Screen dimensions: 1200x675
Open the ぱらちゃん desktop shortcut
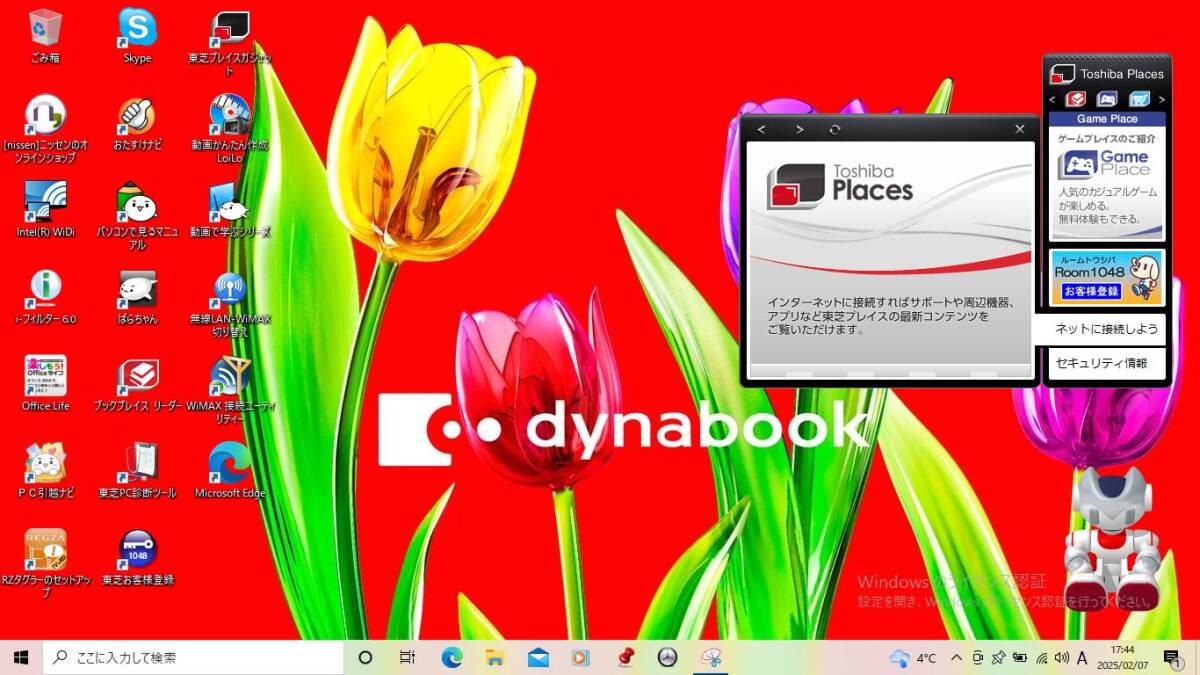pyautogui.click(x=137, y=297)
